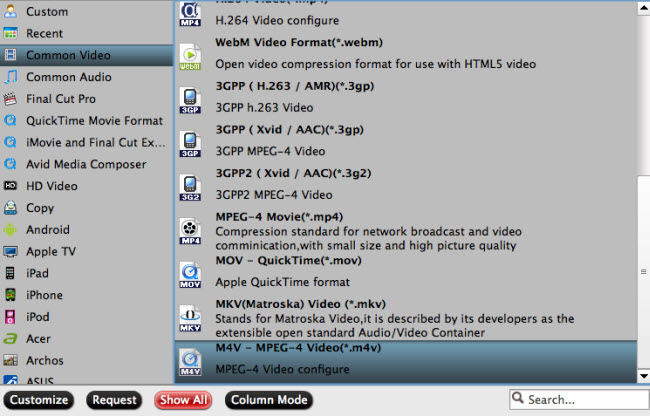Click the Recent category icon
Image resolution: width=650 pixels, height=416 pixels.
tap(10, 33)
